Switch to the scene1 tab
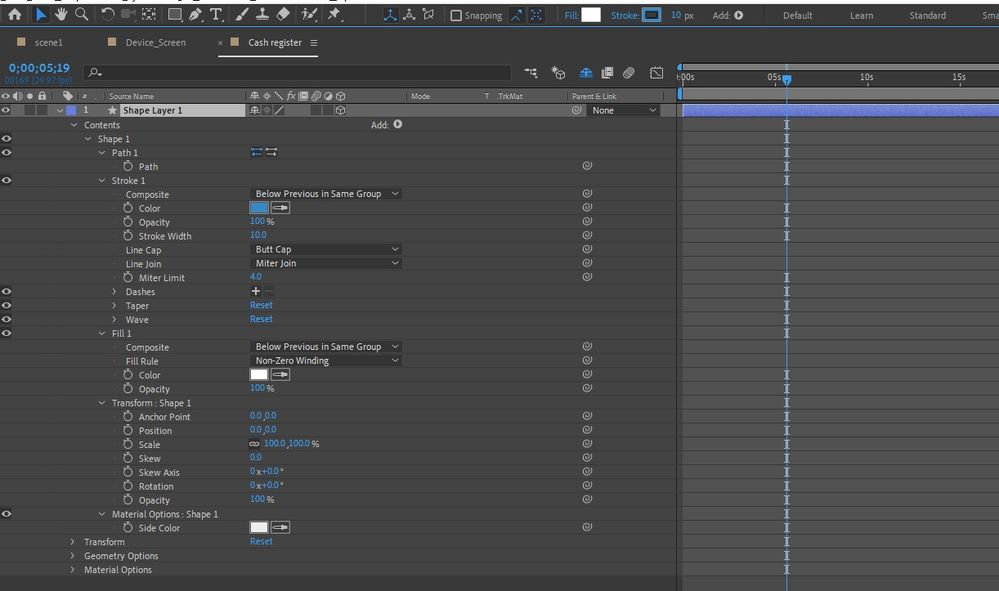The width and height of the screenshot is (999, 591). (x=48, y=43)
